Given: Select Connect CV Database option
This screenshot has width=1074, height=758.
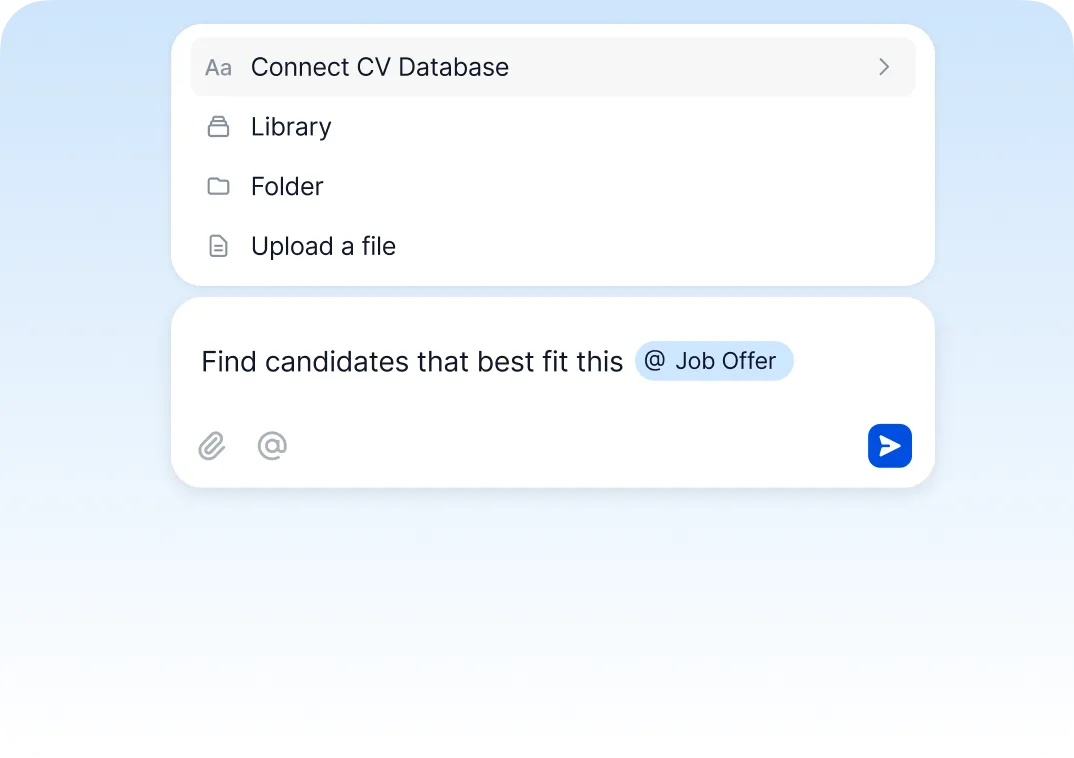Looking at the screenshot, I should tap(380, 67).
